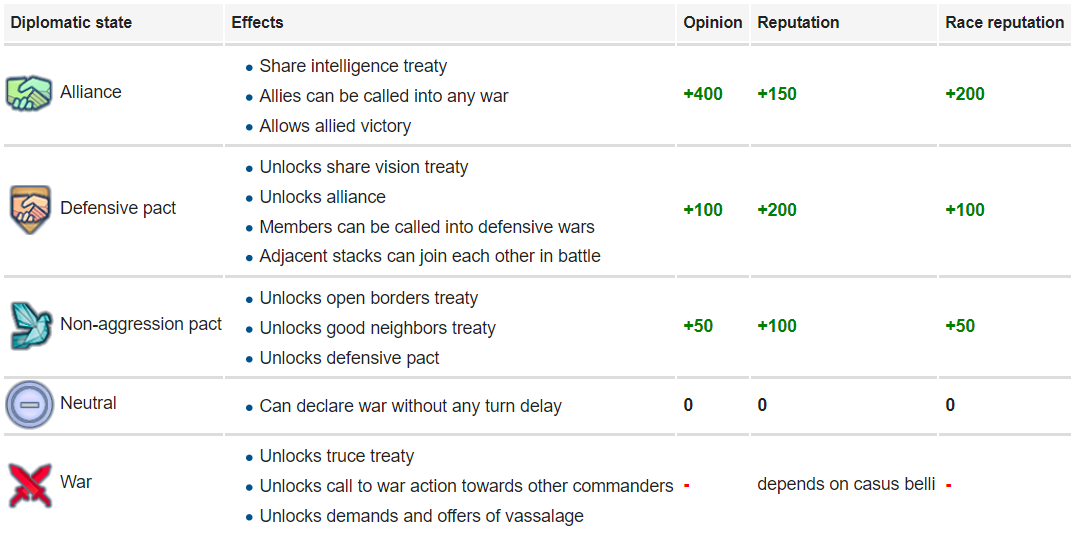
Task: Click the Alliance handshake icon
Action: click(29, 93)
